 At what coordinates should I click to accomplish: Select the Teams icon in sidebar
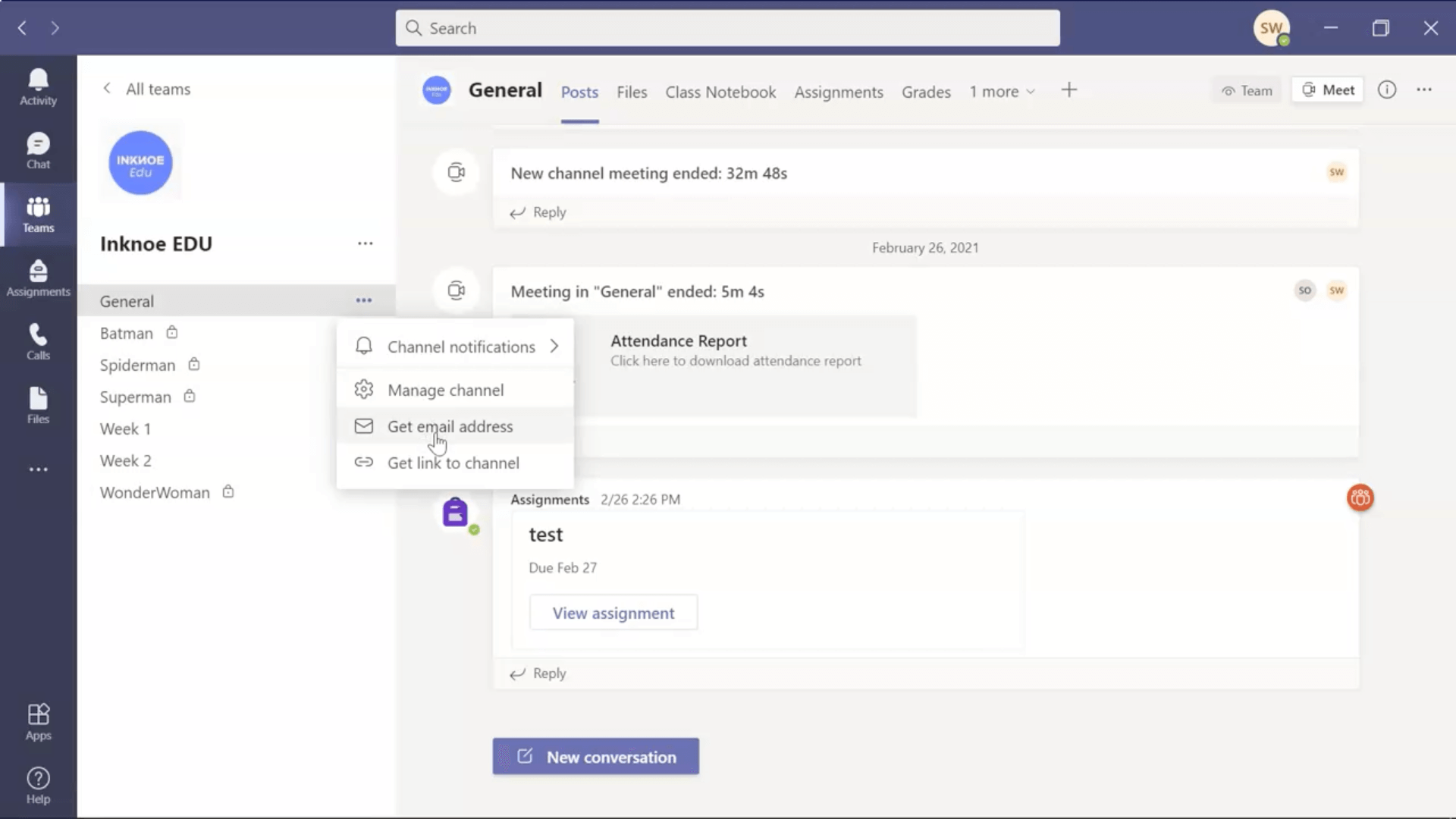(38, 214)
